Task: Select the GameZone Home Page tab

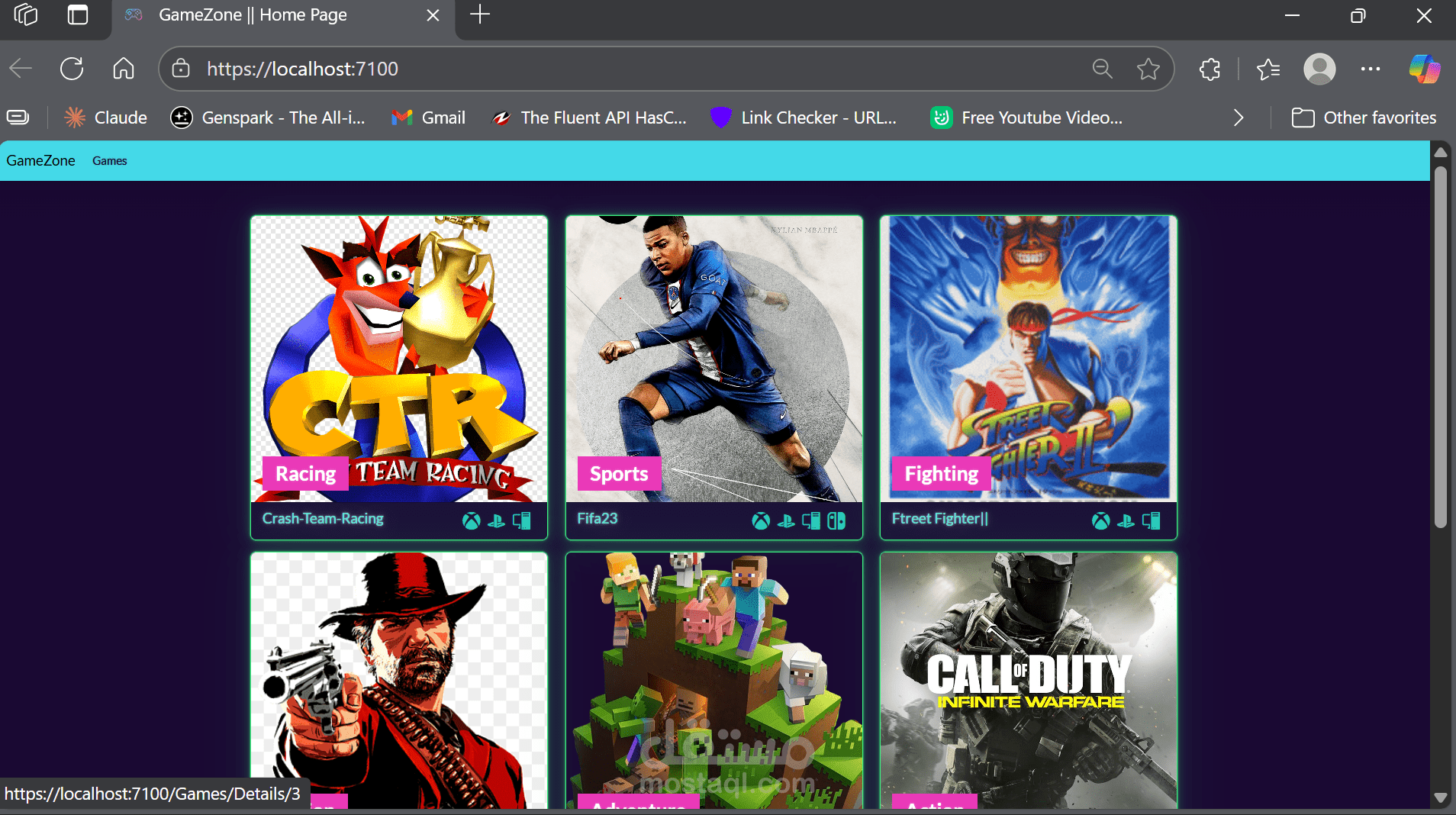Action: pyautogui.click(x=252, y=15)
